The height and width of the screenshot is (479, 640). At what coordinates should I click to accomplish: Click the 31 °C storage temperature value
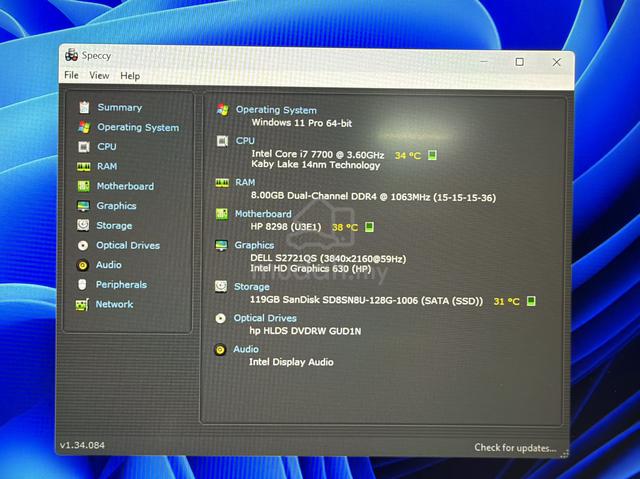[507, 302]
